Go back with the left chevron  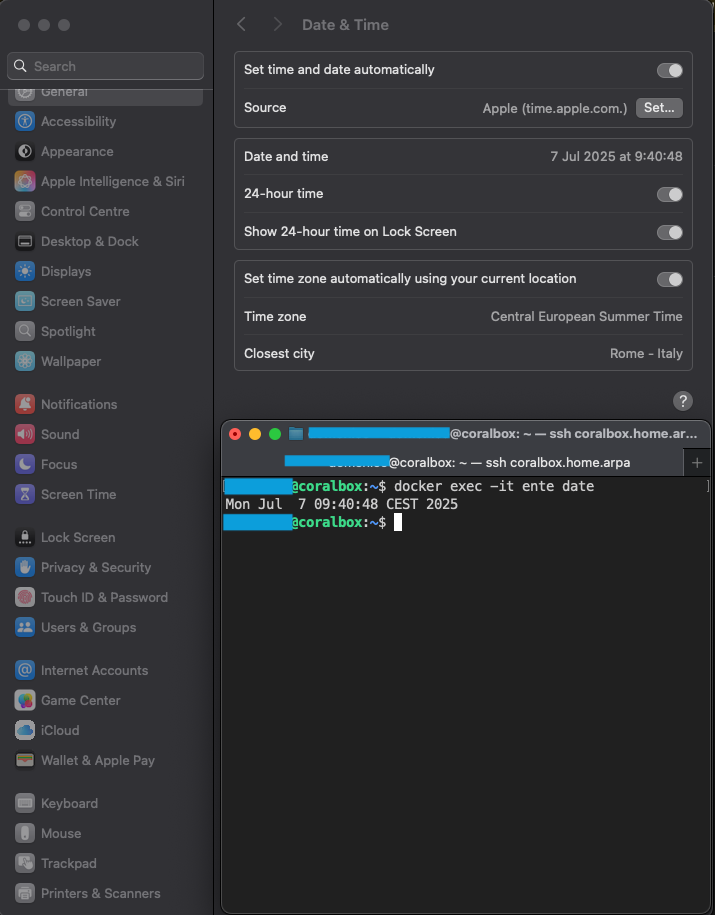pos(241,25)
